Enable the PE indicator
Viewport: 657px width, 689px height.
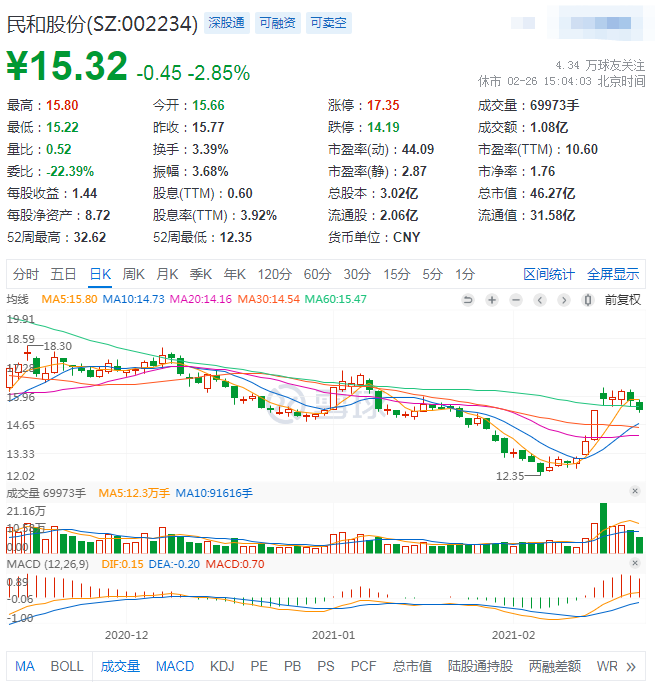(259, 667)
